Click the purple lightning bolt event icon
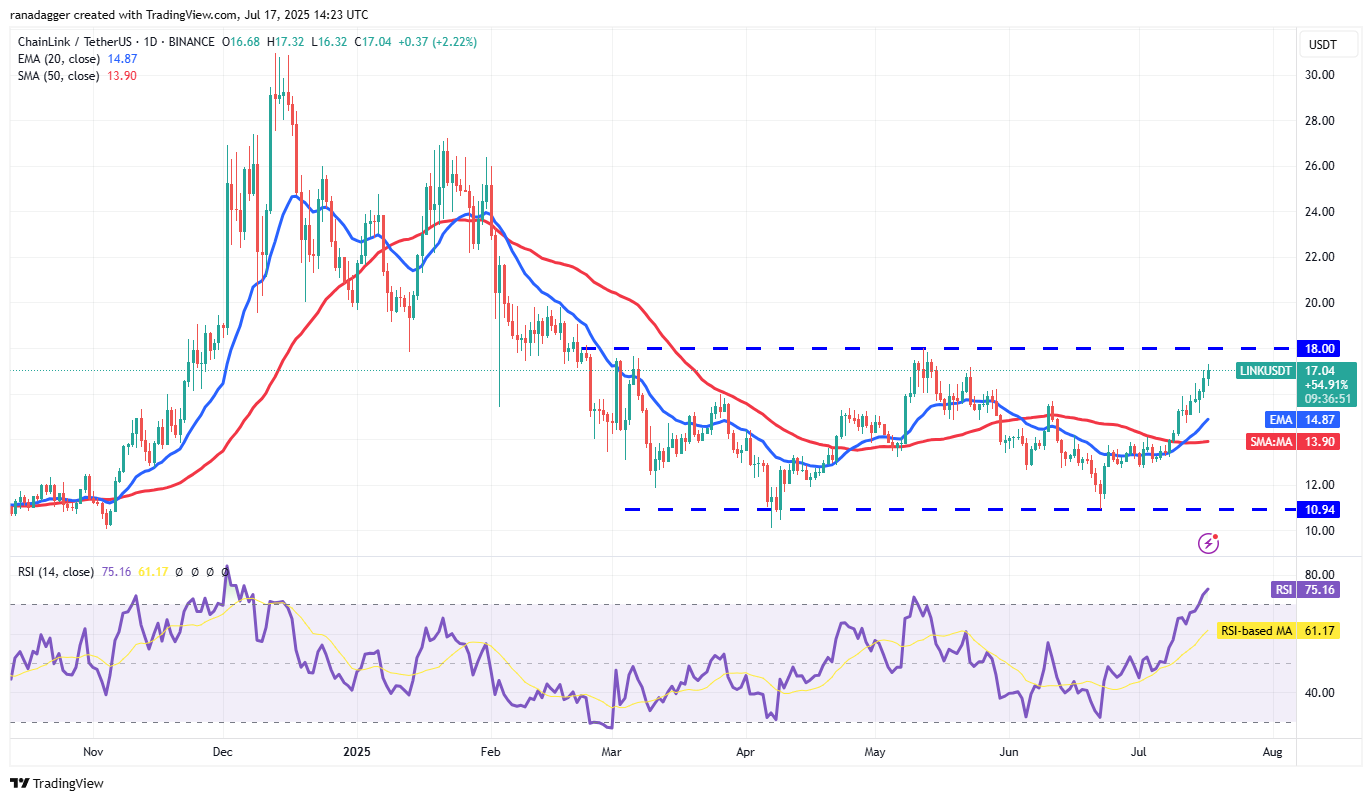Screen dimensions: 1372x801 point(1209,543)
